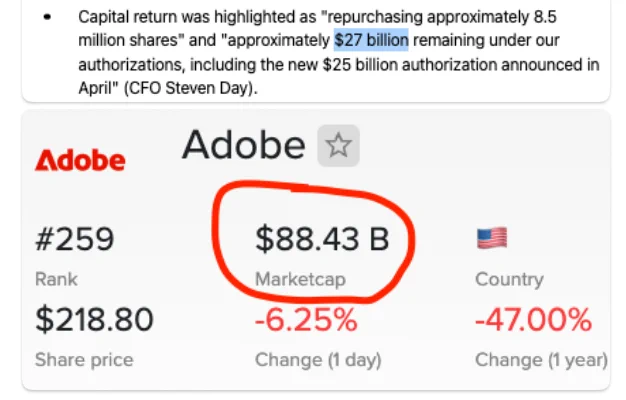Toggle the favorite star next to Adobe
This screenshot has height=400, width=626.
tap(338, 145)
